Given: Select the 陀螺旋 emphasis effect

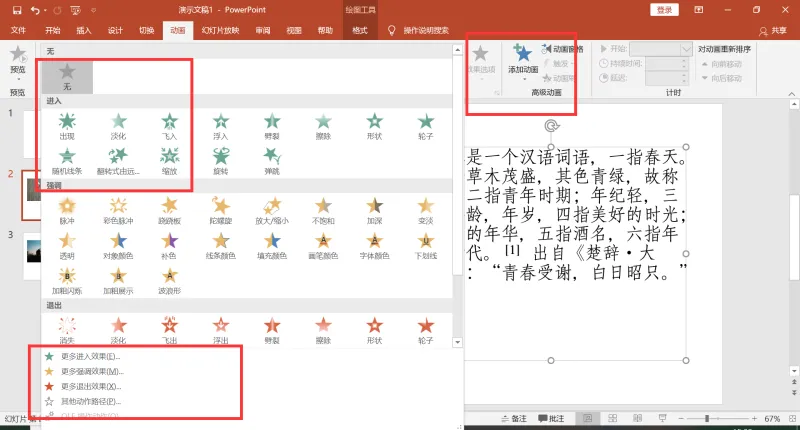Looking at the screenshot, I should 221,211.
